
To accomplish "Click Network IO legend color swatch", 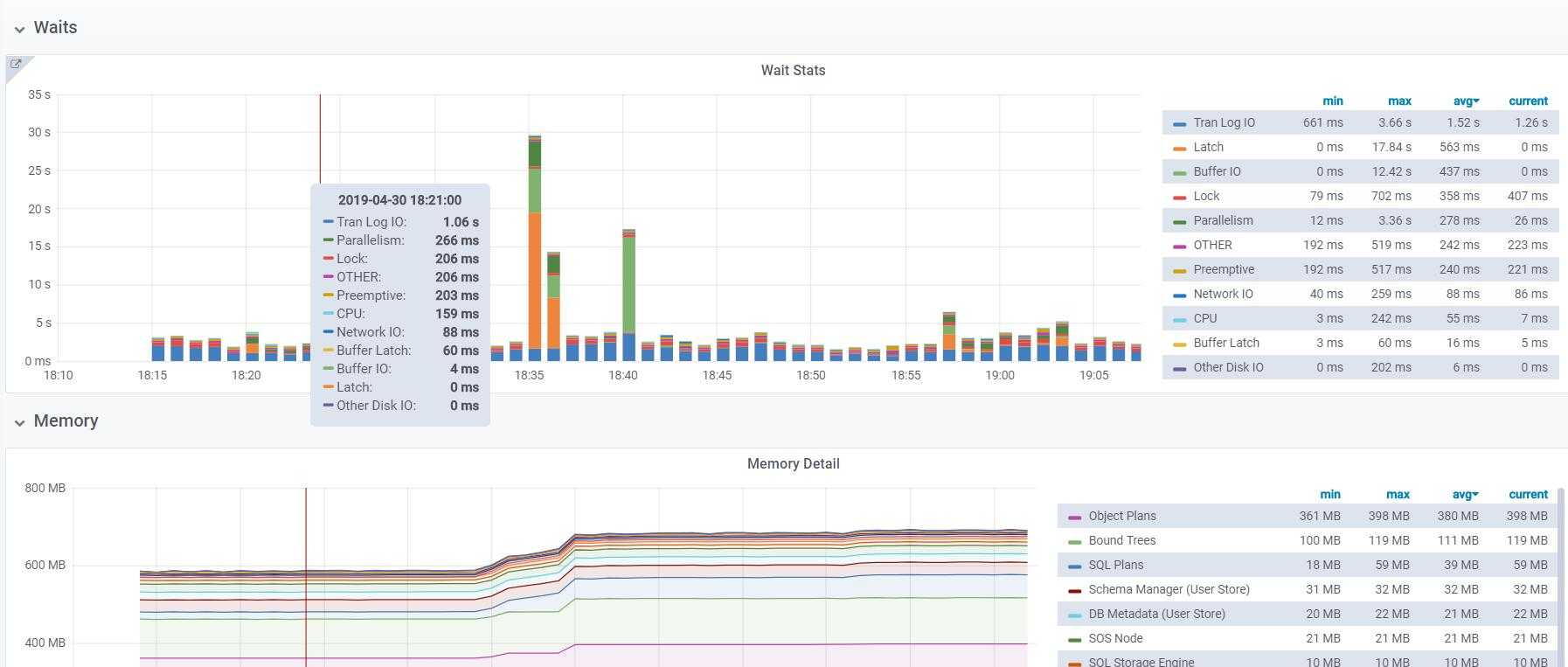I will [x=1180, y=295].
